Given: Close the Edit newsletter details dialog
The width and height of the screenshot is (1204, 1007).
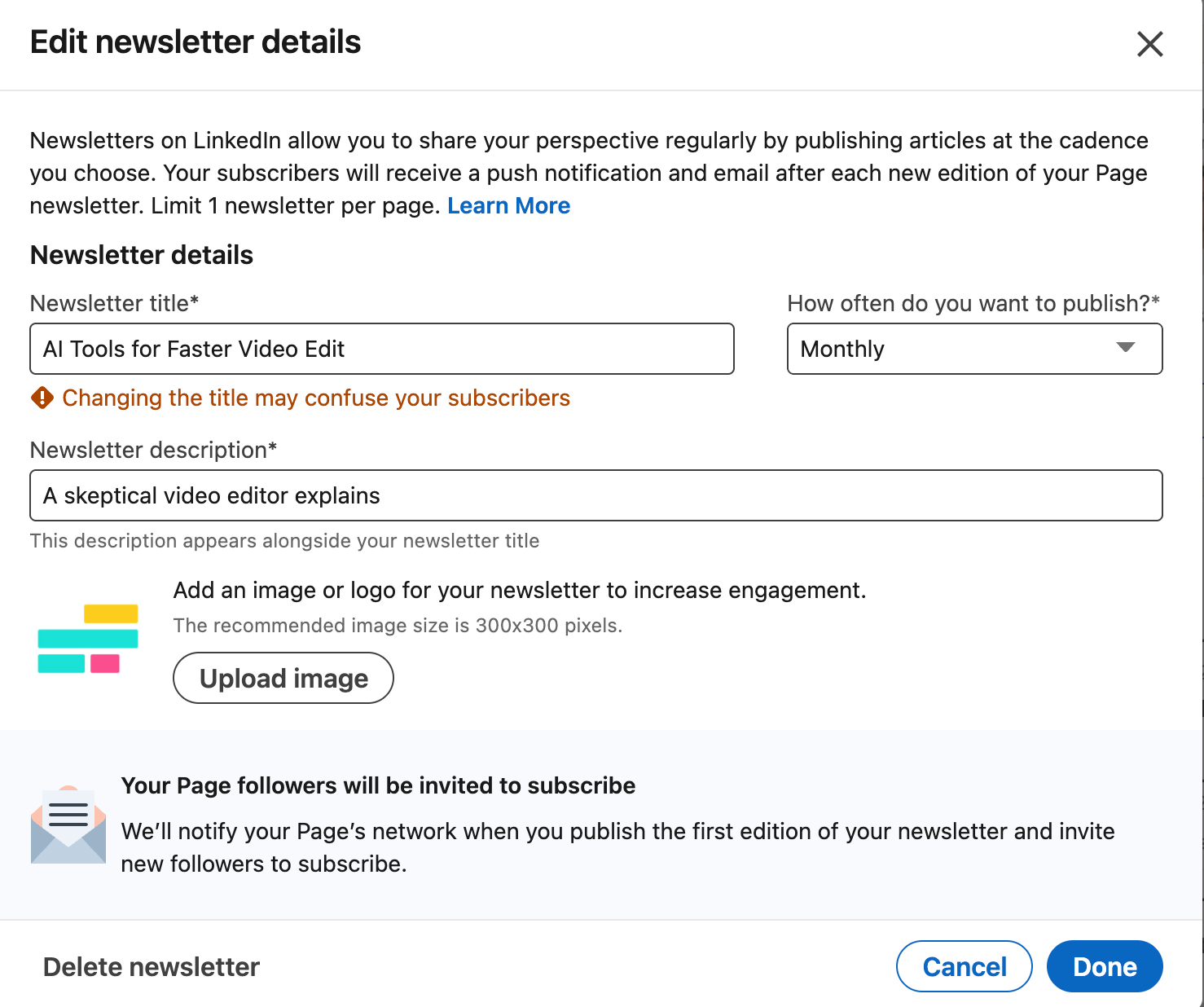Looking at the screenshot, I should click(x=1149, y=44).
